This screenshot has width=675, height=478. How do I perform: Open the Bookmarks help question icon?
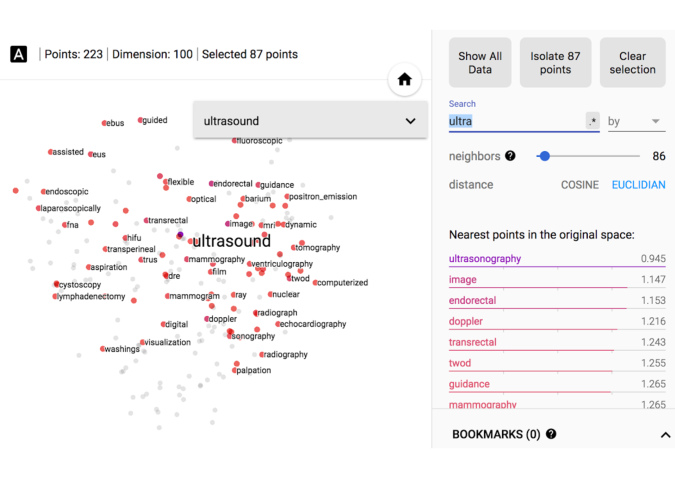[x=551, y=434]
